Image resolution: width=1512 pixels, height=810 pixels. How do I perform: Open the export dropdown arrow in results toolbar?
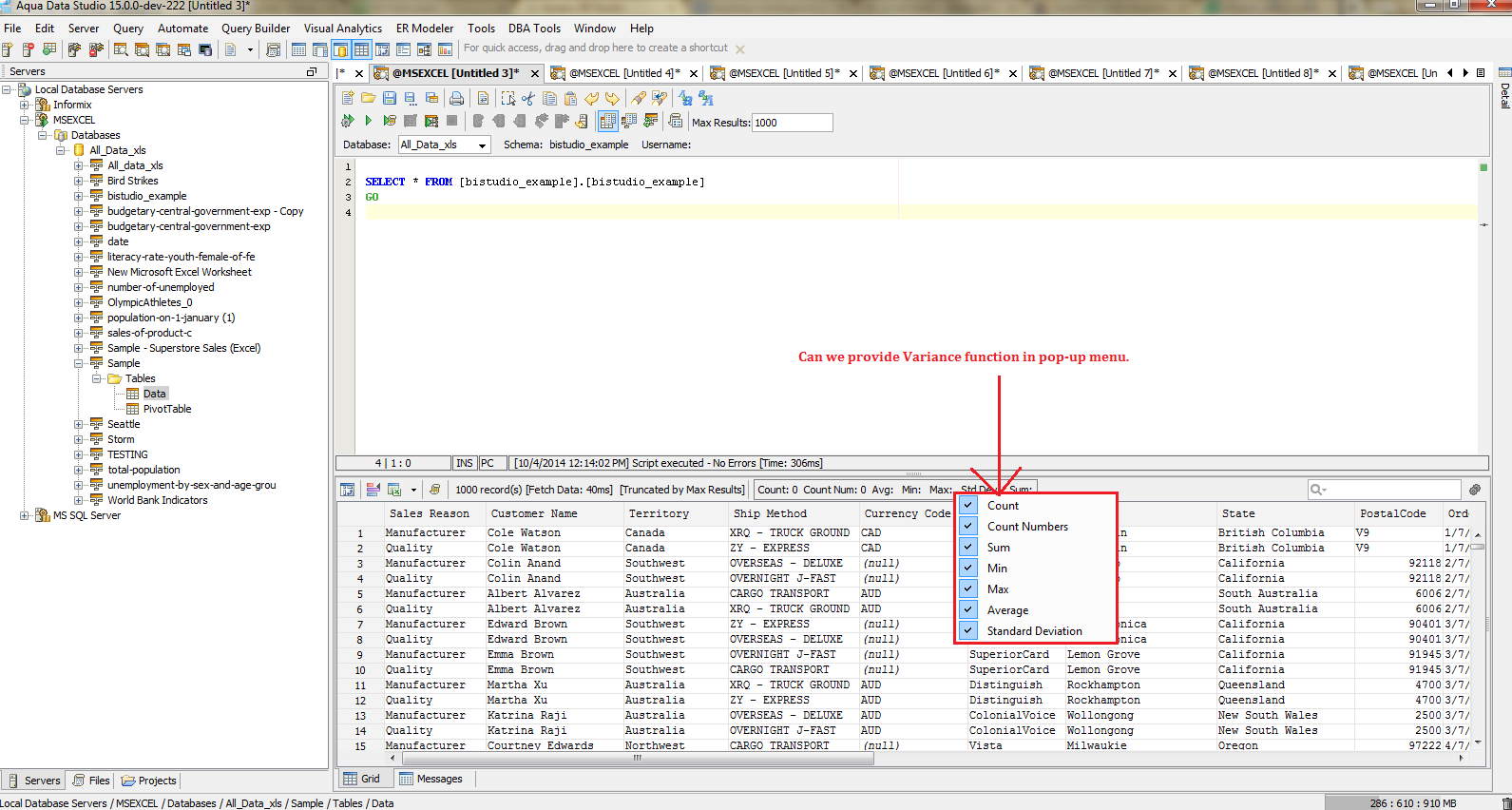point(413,490)
